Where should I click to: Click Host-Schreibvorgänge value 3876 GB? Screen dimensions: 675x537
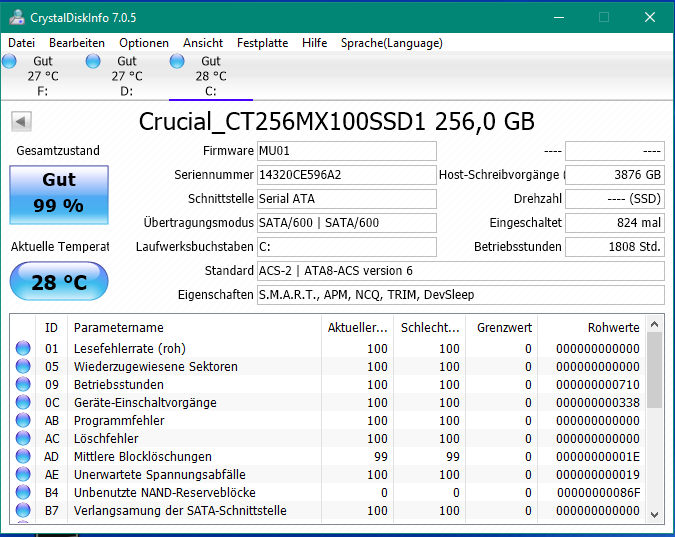[x=615, y=175]
